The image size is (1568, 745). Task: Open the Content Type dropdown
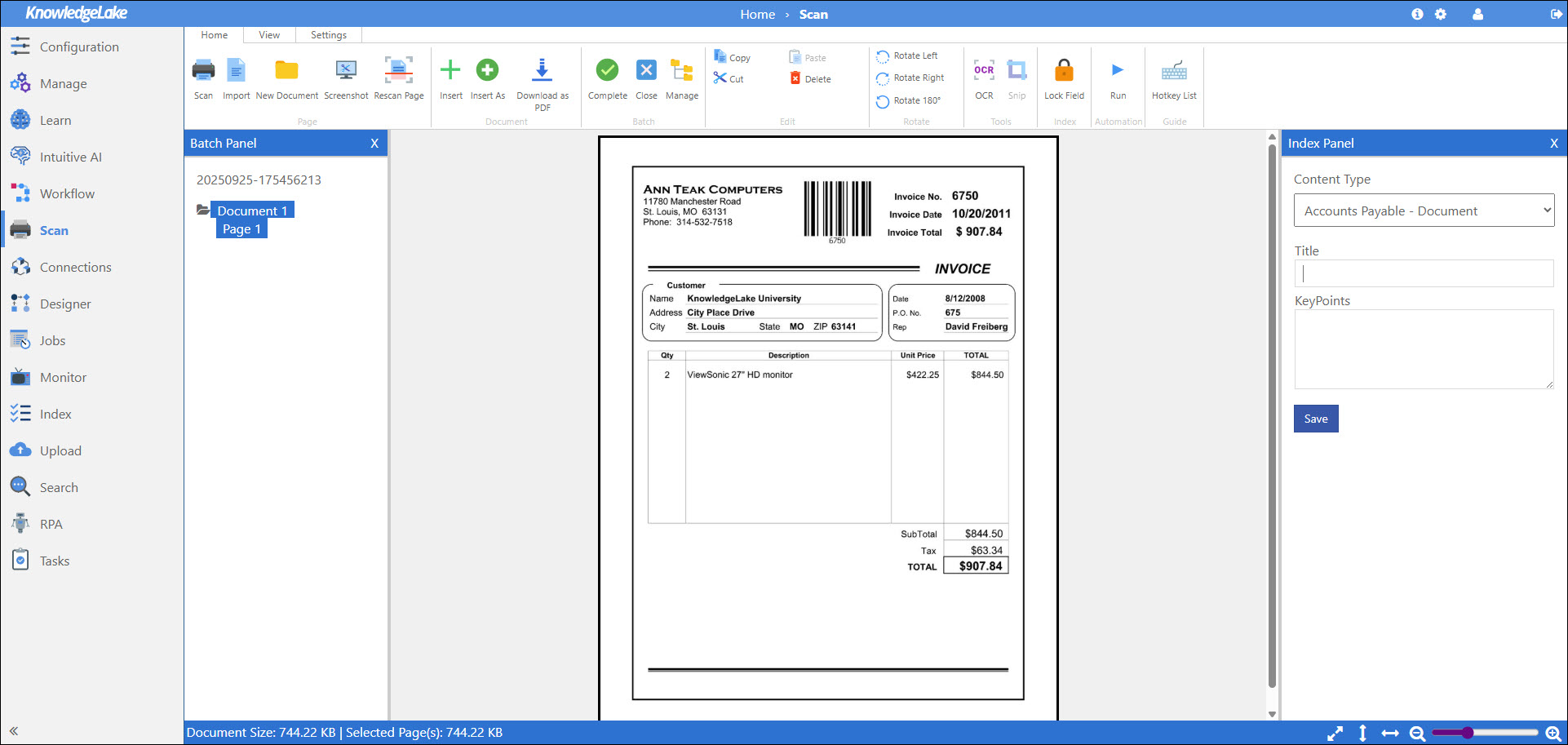1424,211
